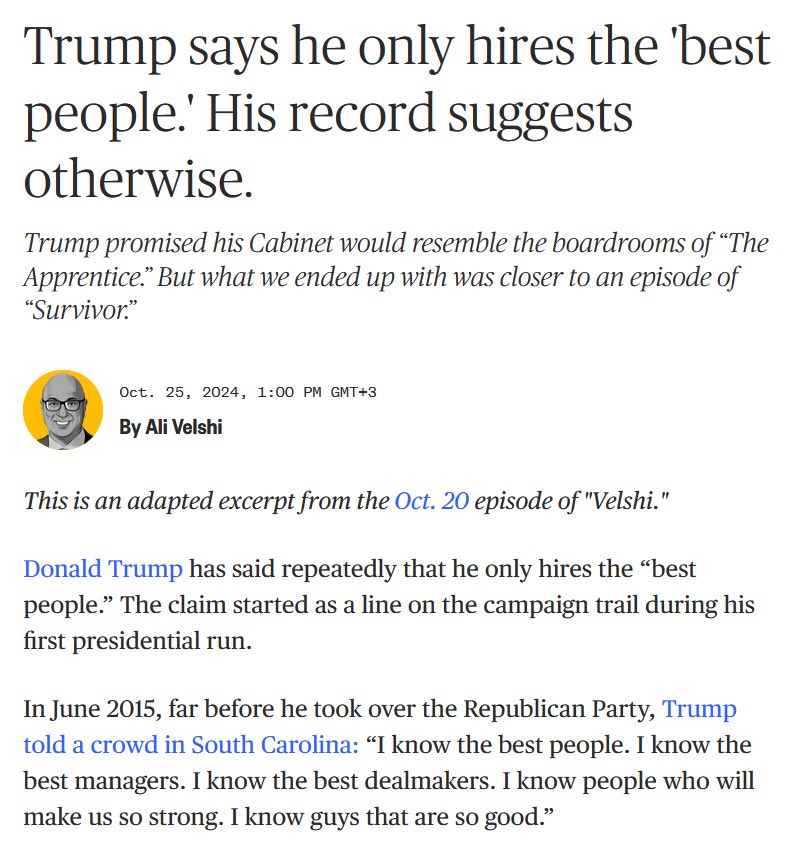Click the sentence 'I know guys that are so good.'
This screenshot has width=809, height=854.
392,816
